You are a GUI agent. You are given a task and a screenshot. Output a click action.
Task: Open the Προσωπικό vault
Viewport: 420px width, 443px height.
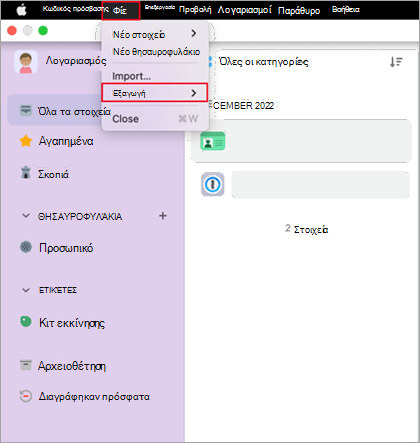click(66, 248)
